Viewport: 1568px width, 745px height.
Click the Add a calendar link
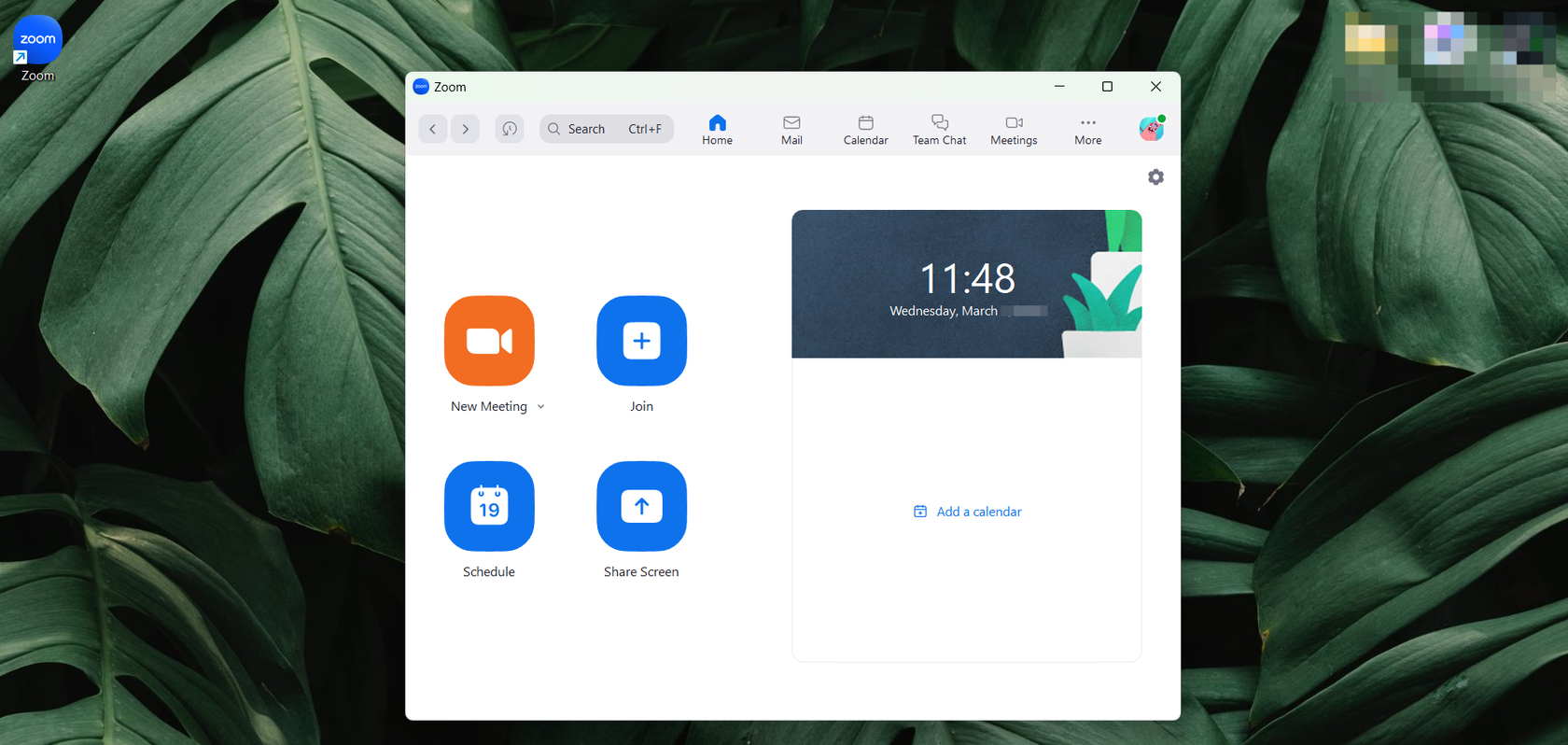(x=968, y=512)
